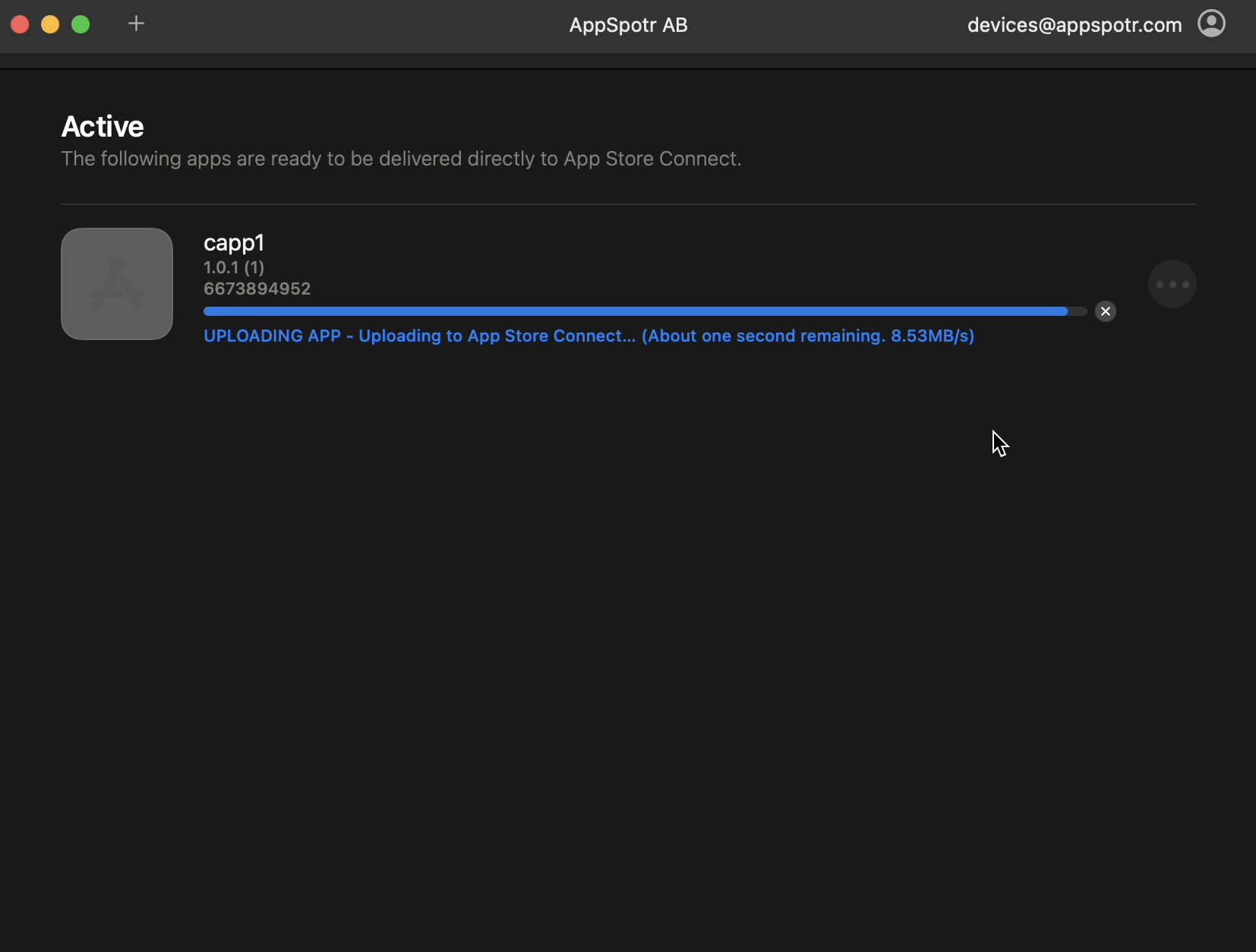The width and height of the screenshot is (1256, 952).
Task: Click the app ID 6673894952
Action: [257, 288]
